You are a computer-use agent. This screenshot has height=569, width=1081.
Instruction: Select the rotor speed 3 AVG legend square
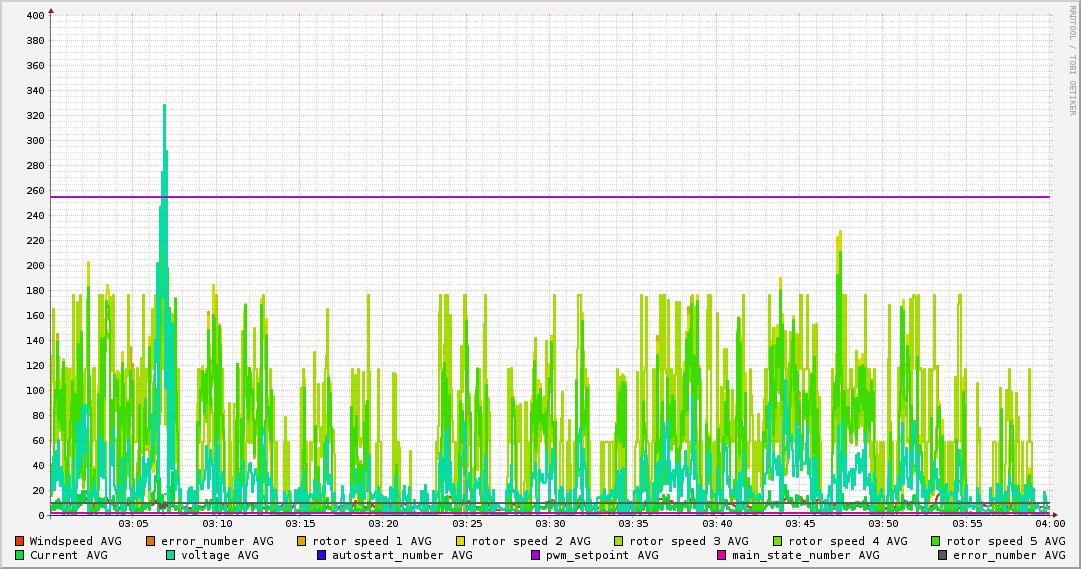[x=619, y=541]
